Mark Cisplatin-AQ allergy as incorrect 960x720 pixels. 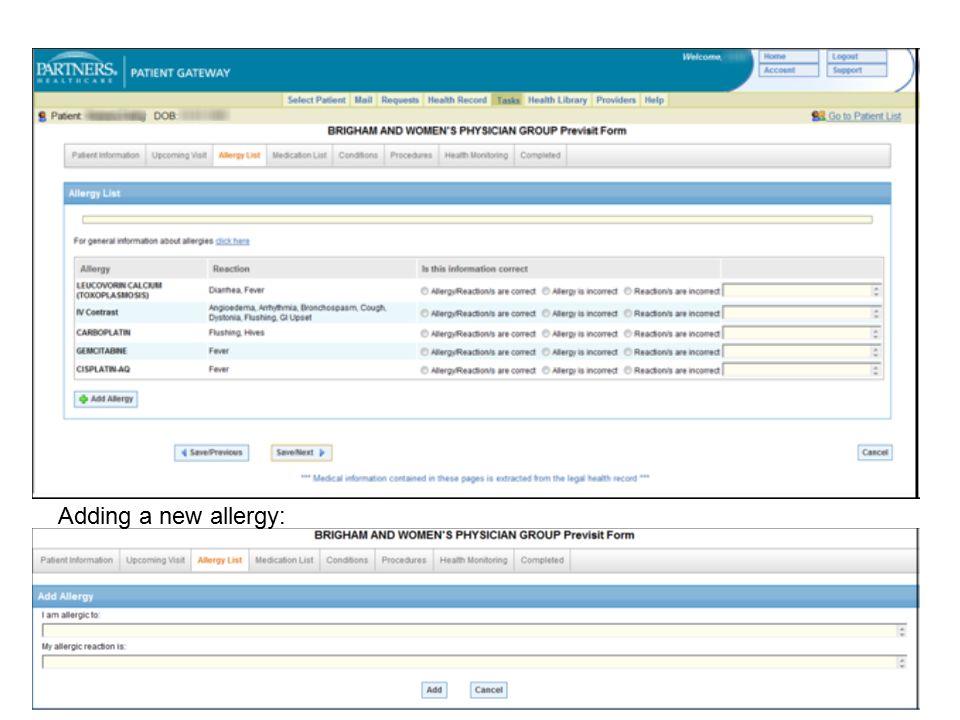(546, 370)
